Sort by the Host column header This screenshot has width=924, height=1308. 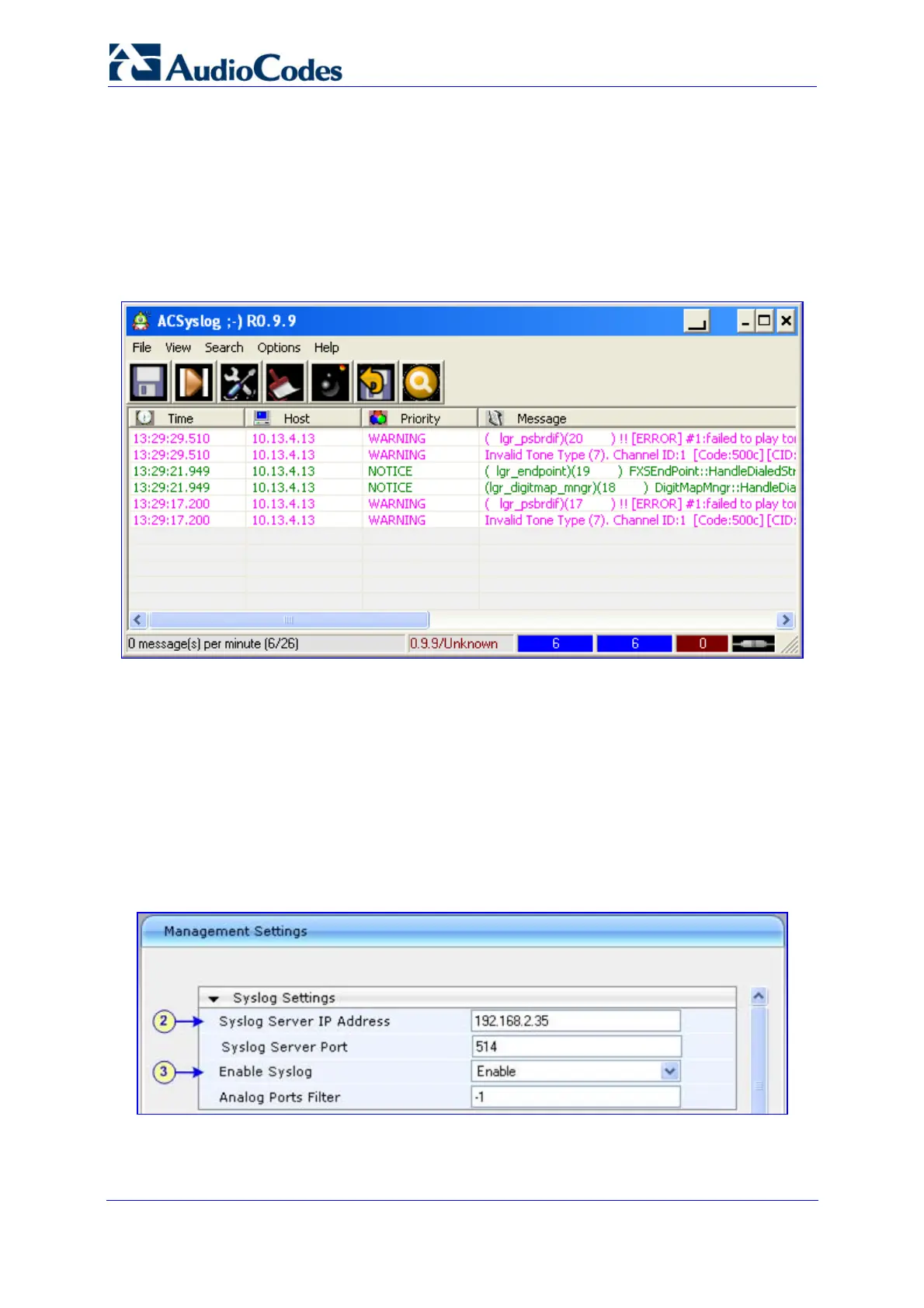(x=304, y=418)
